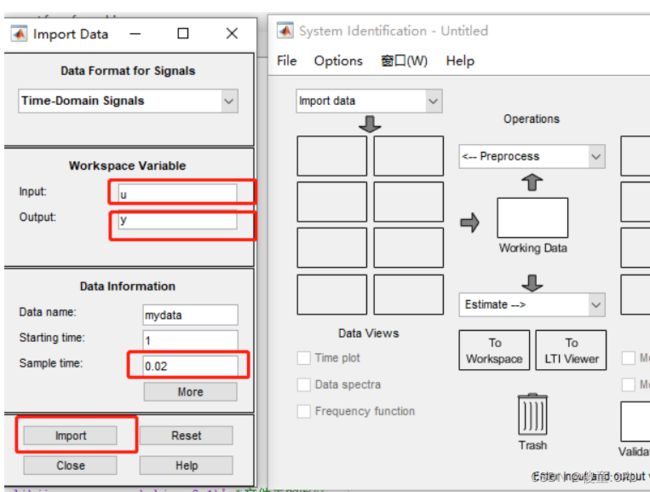Click the Import button
This screenshot has height=492, width=650.
coord(70,436)
